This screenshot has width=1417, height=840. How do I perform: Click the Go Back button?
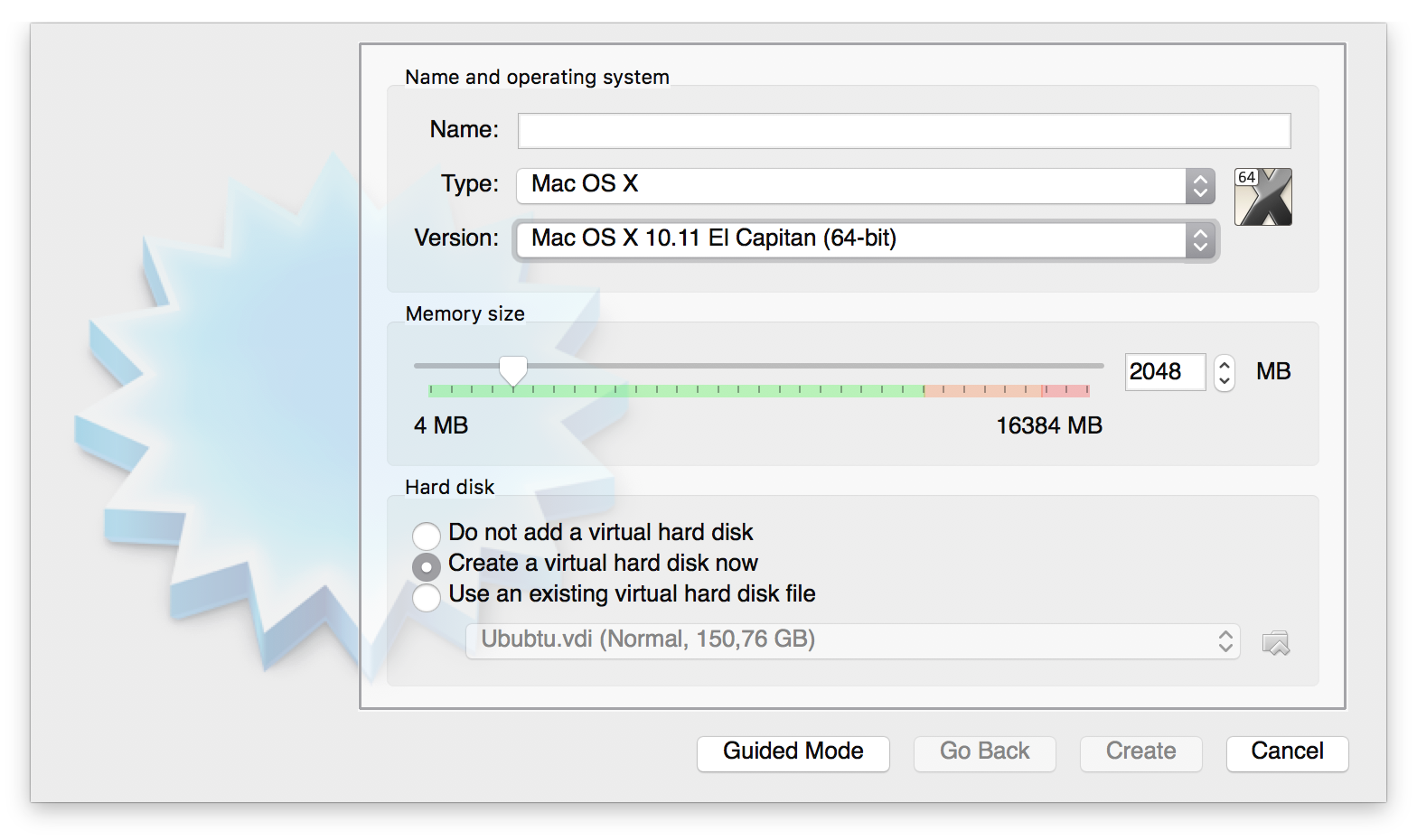coord(984,752)
